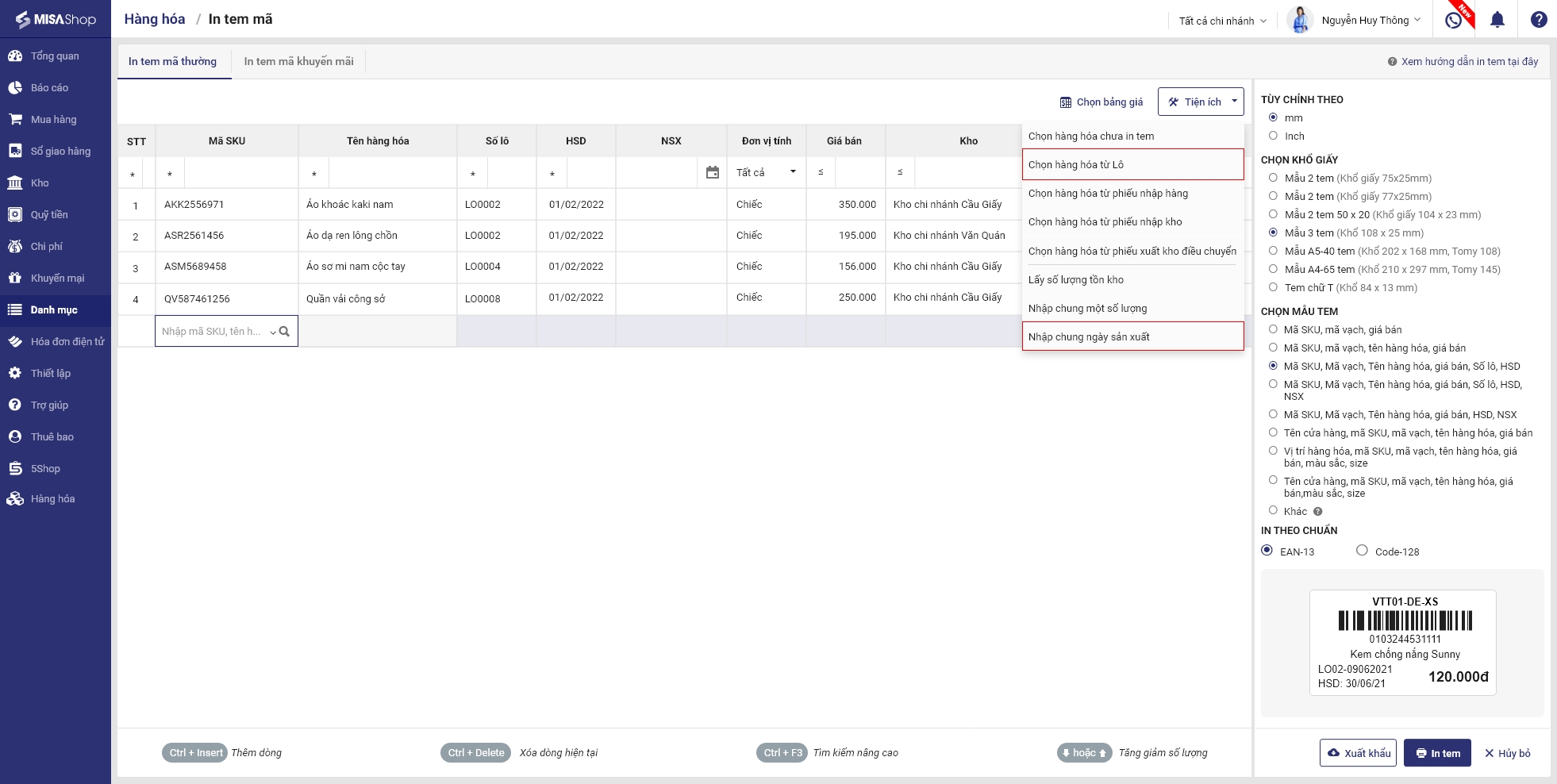Select Mẫu A4-65 tem paper size

click(x=1273, y=269)
